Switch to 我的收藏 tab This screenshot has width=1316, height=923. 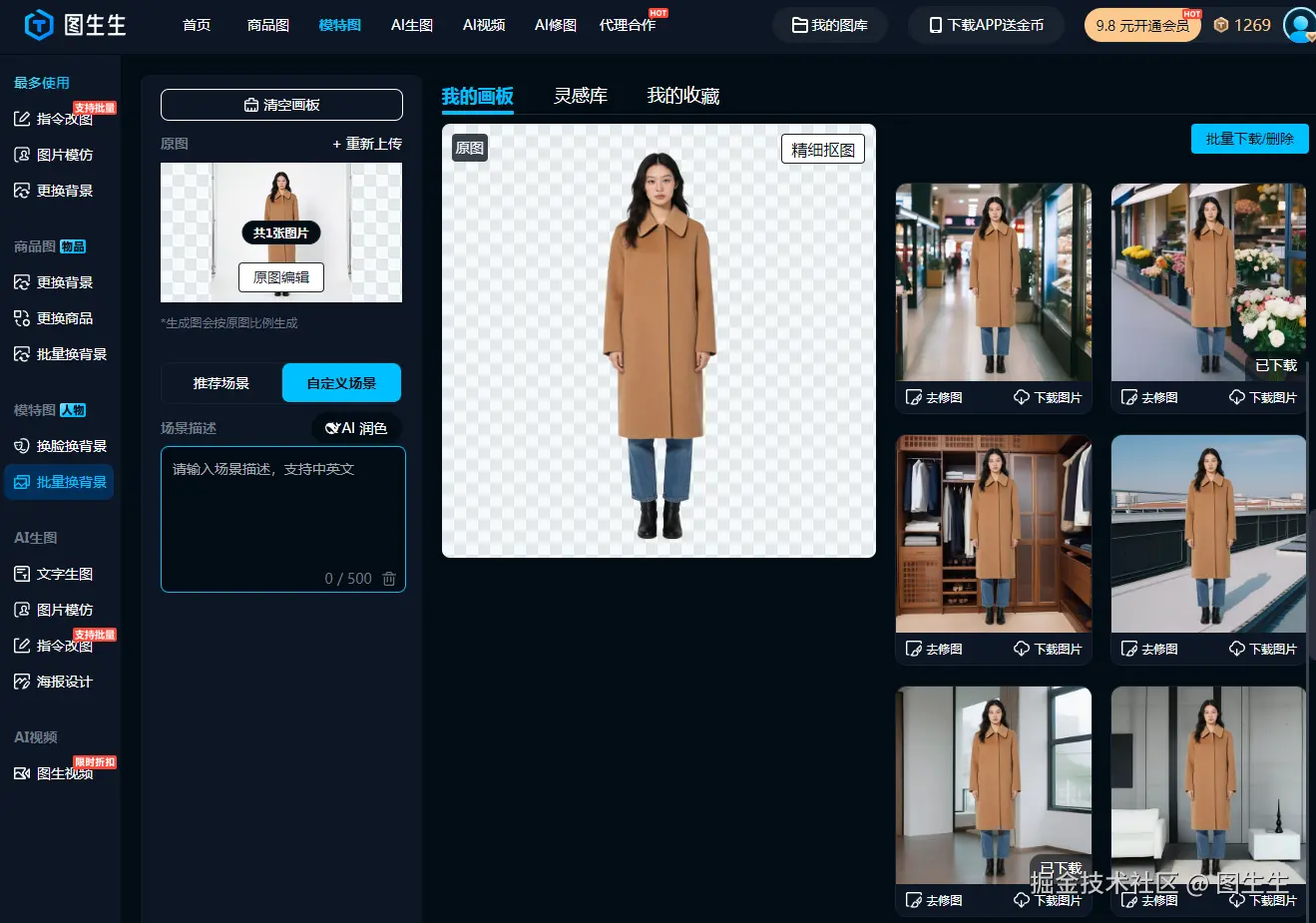pos(683,96)
